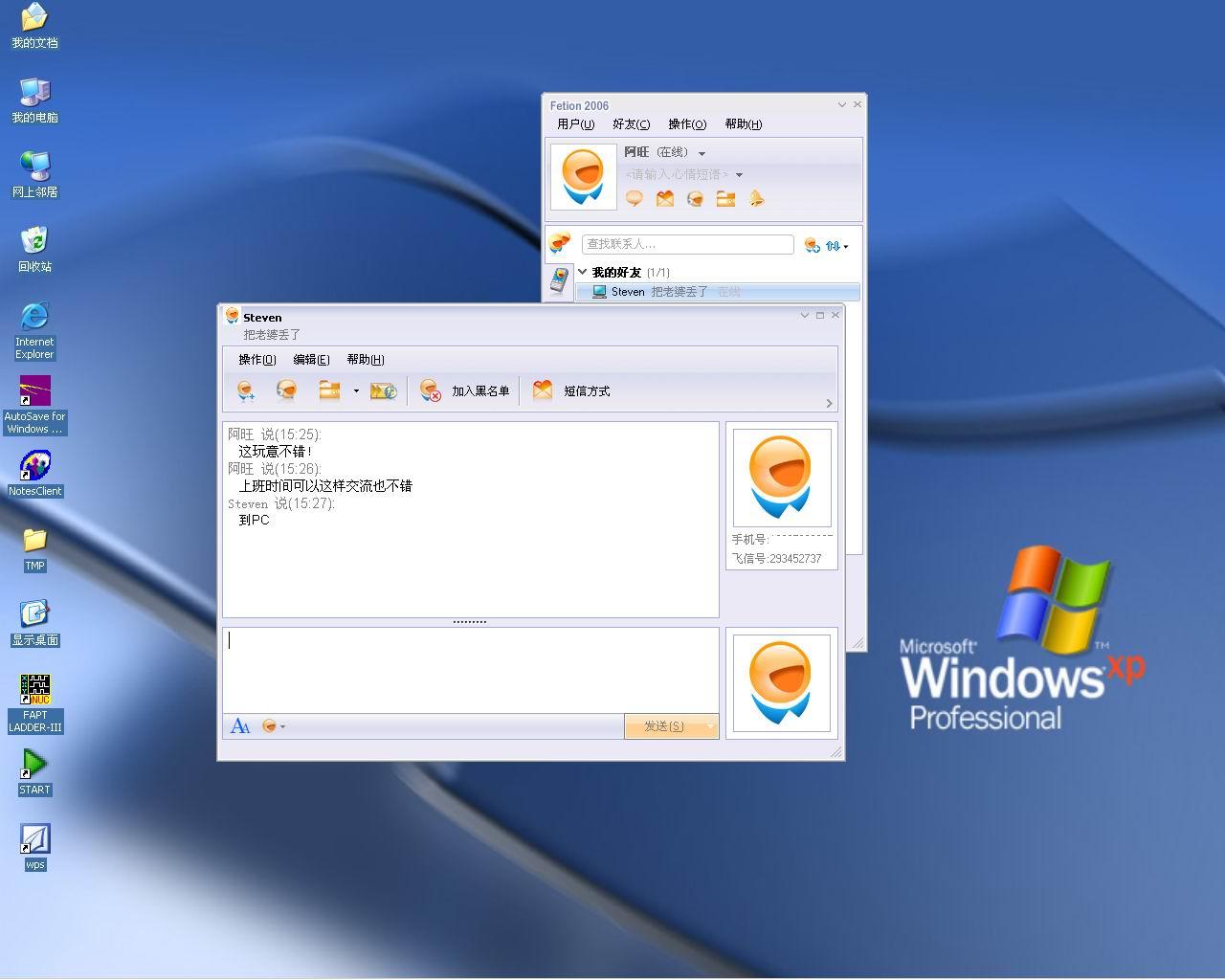Select the wps desktop shortcut
This screenshot has width=1225, height=980.
click(34, 847)
